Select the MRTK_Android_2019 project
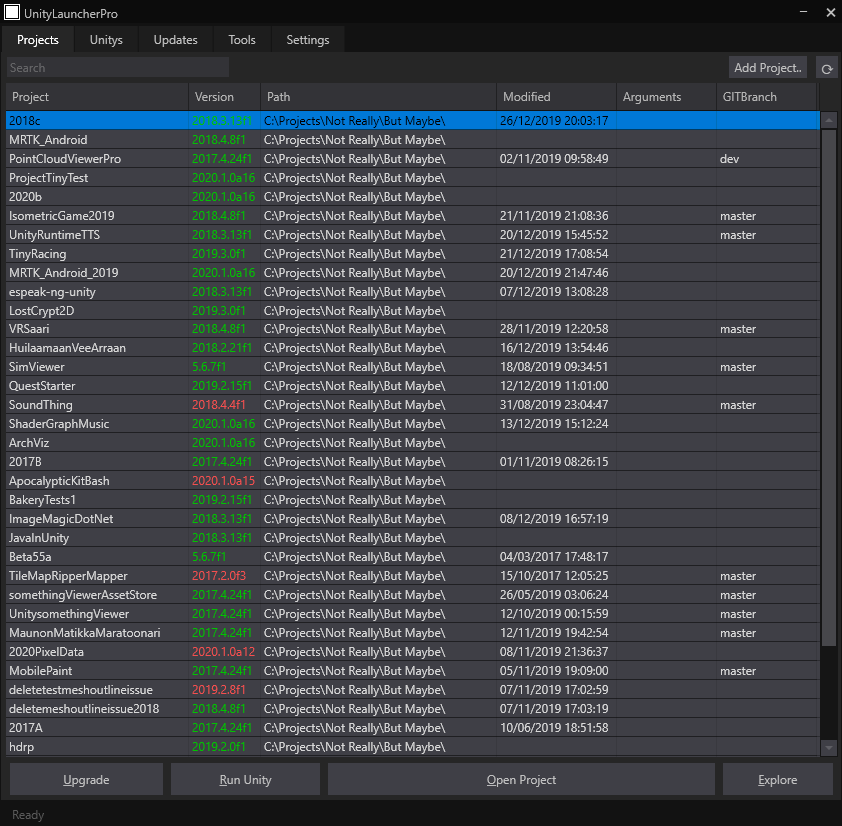This screenshot has height=826, width=842. (412, 272)
